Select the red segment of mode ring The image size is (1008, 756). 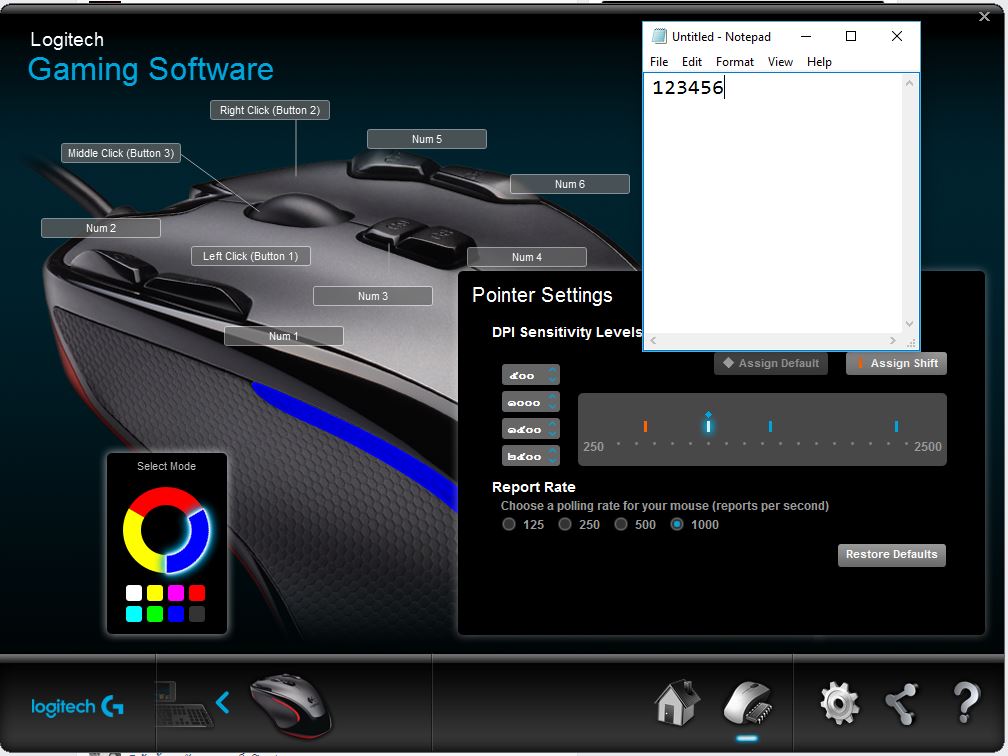[166, 498]
